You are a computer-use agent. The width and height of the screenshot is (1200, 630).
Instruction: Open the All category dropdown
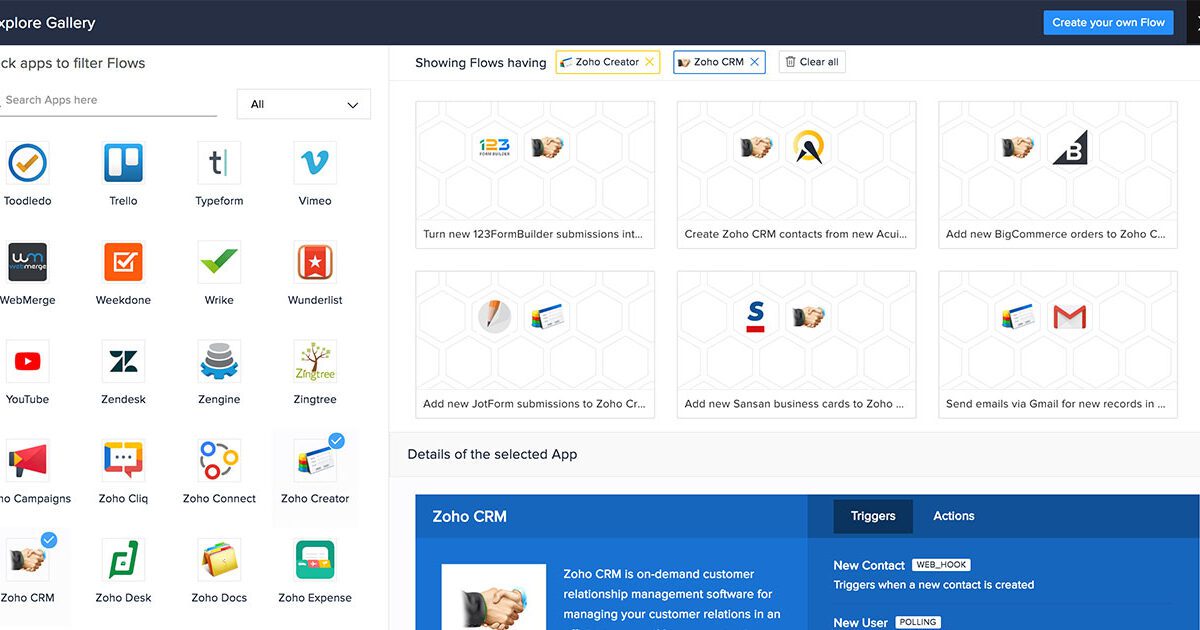pyautogui.click(x=303, y=104)
